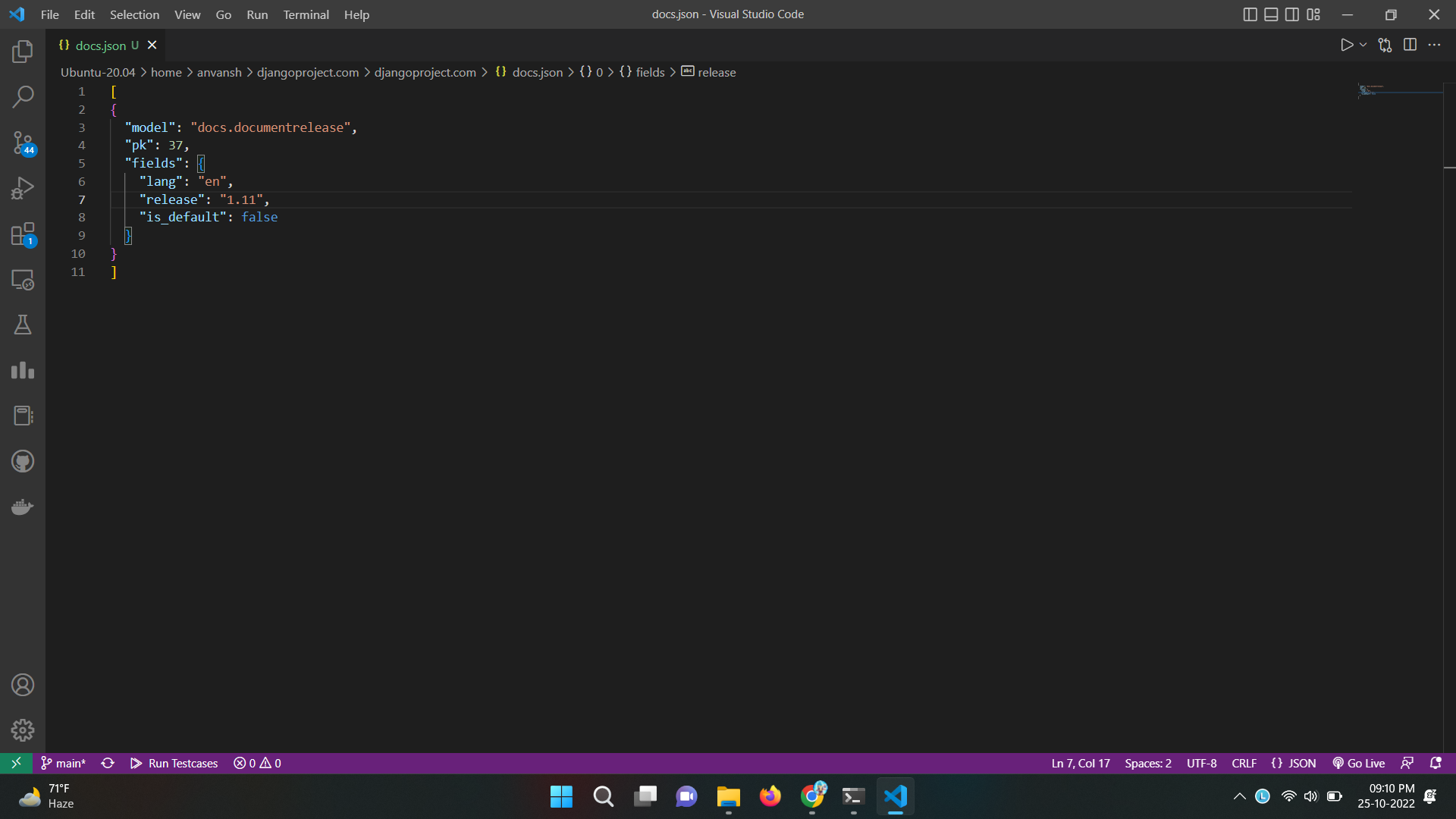Launch Firefox from the taskbar
Screen dimensions: 1456x819
point(770,796)
